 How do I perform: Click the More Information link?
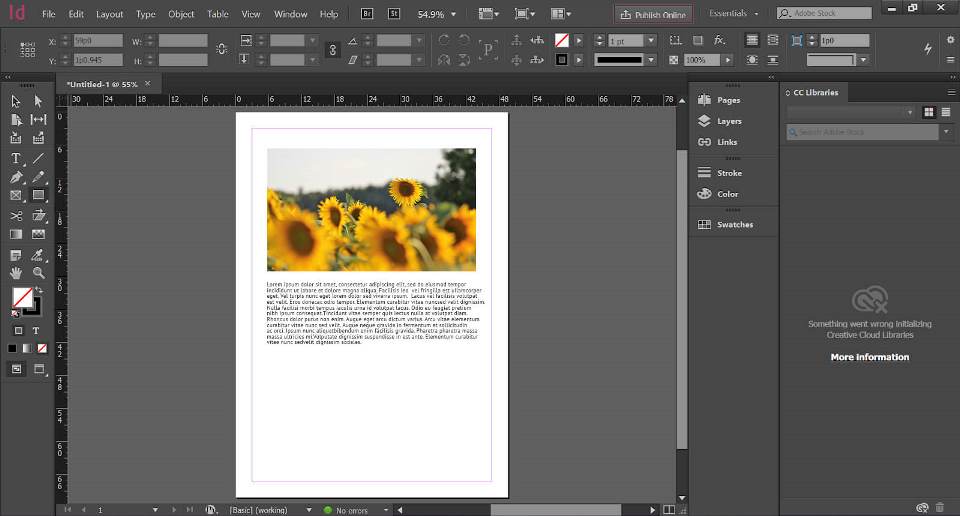pos(869,357)
